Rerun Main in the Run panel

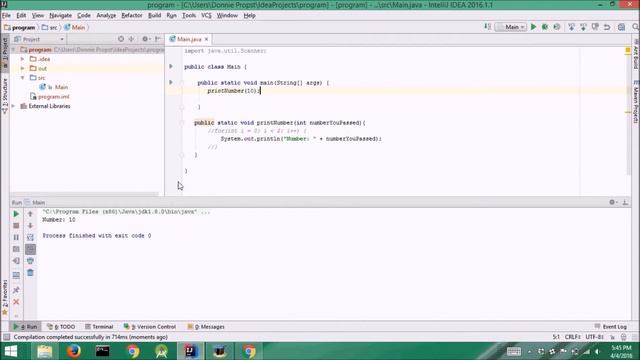[16, 214]
